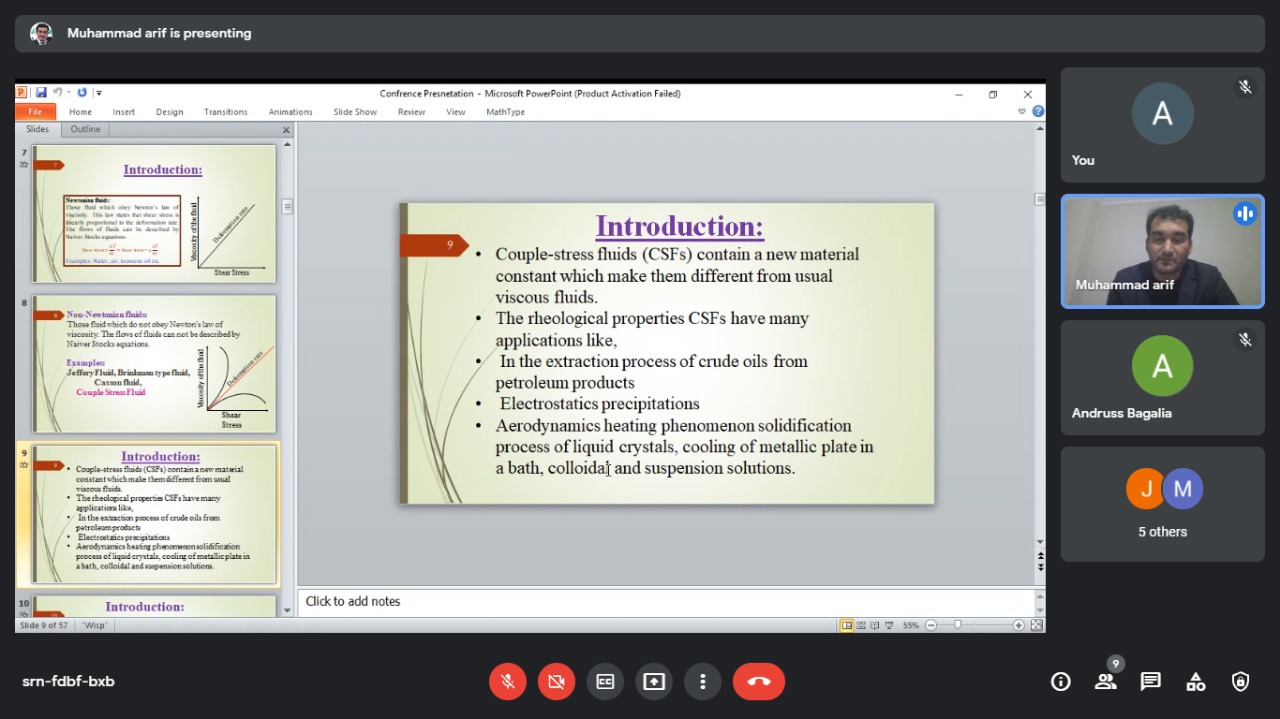Click the Undo arrow in PowerPoint

tap(57, 93)
